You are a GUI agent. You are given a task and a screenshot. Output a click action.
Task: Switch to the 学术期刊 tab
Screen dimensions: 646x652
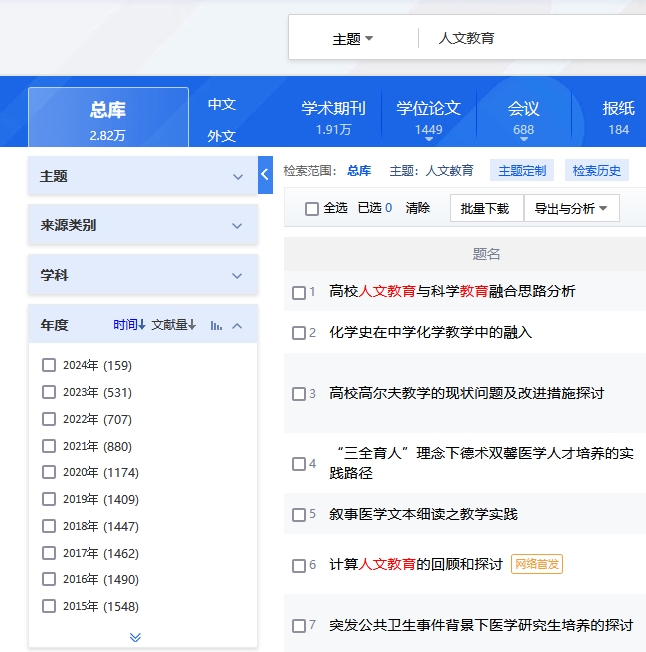pyautogui.click(x=333, y=117)
